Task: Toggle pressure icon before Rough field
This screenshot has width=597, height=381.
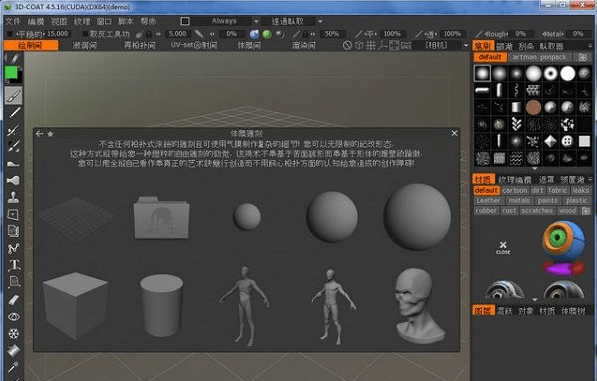Action: pos(478,34)
